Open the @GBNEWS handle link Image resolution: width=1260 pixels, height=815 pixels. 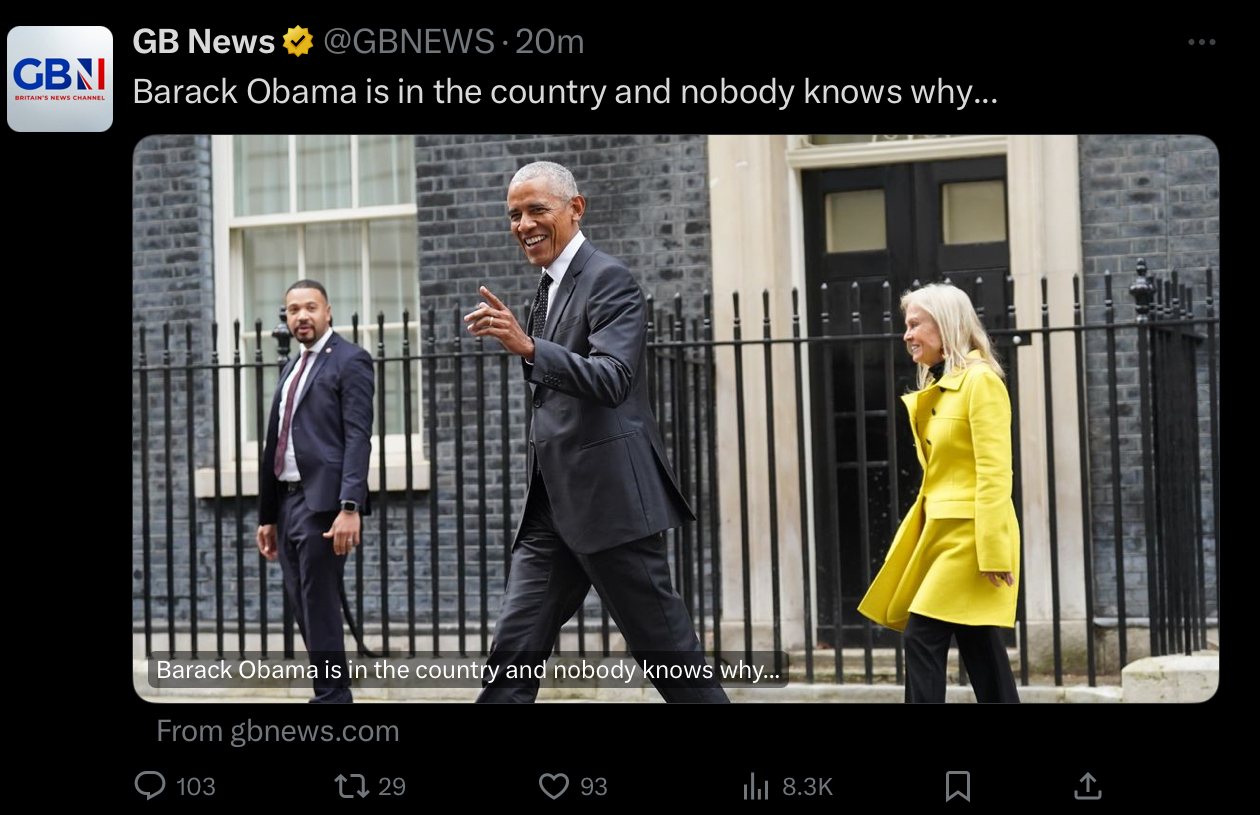click(408, 41)
